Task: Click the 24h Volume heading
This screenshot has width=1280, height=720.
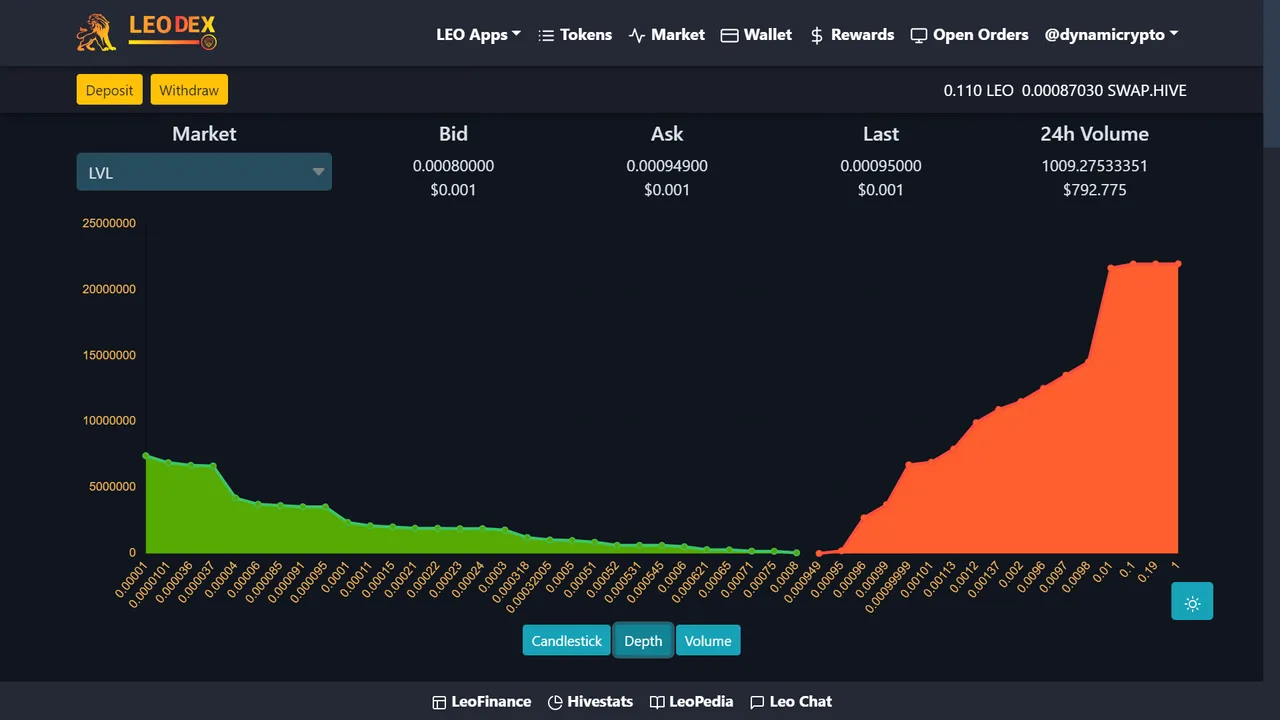Action: pyautogui.click(x=1095, y=134)
